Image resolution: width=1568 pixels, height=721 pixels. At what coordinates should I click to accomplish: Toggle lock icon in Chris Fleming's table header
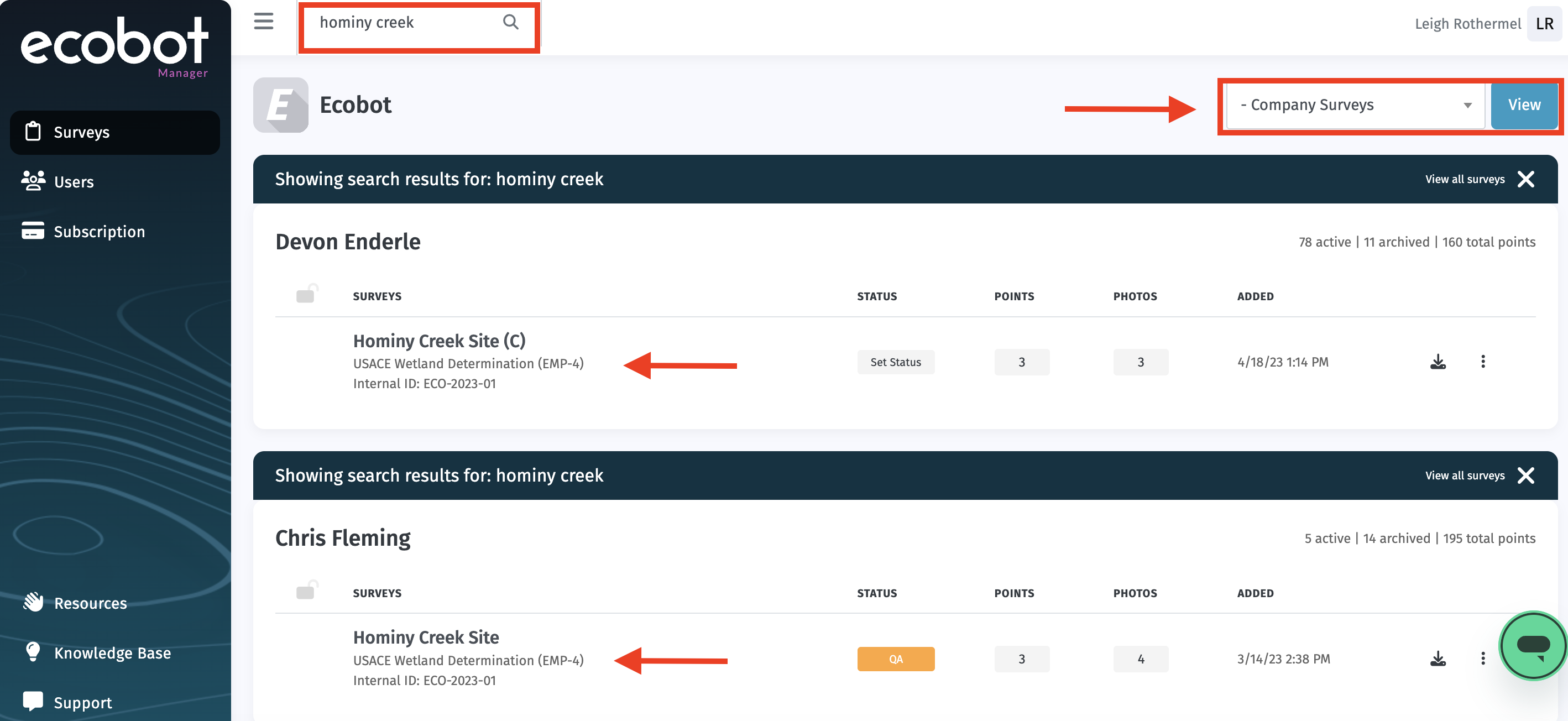pos(307,590)
